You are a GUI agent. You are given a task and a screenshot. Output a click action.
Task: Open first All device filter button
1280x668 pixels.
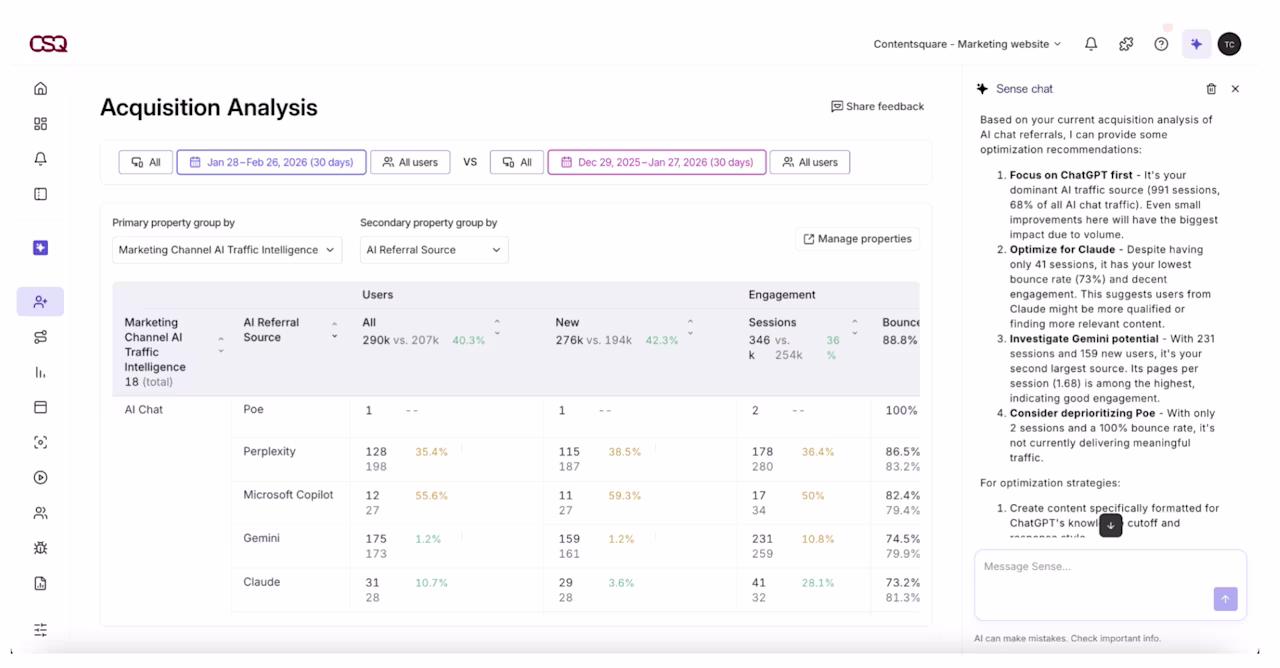pyautogui.click(x=146, y=162)
